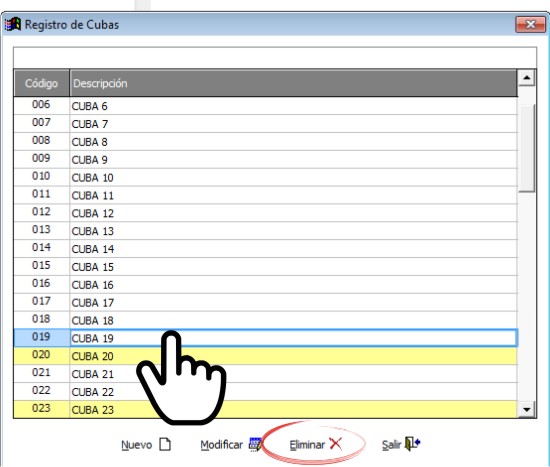Select the row CUBA 8
The width and height of the screenshot is (550, 467).
[266, 142]
